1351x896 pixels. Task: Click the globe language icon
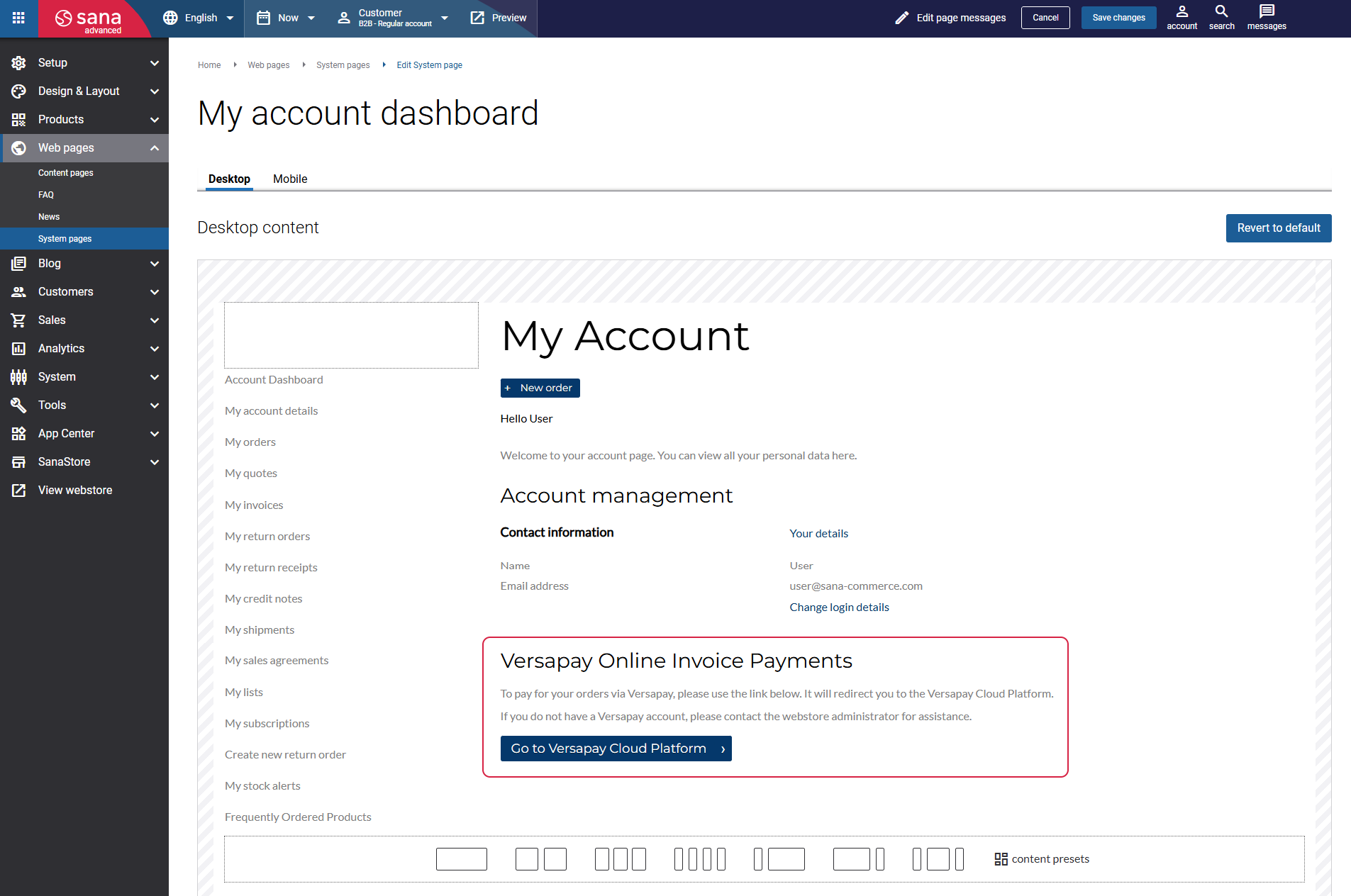(x=170, y=18)
